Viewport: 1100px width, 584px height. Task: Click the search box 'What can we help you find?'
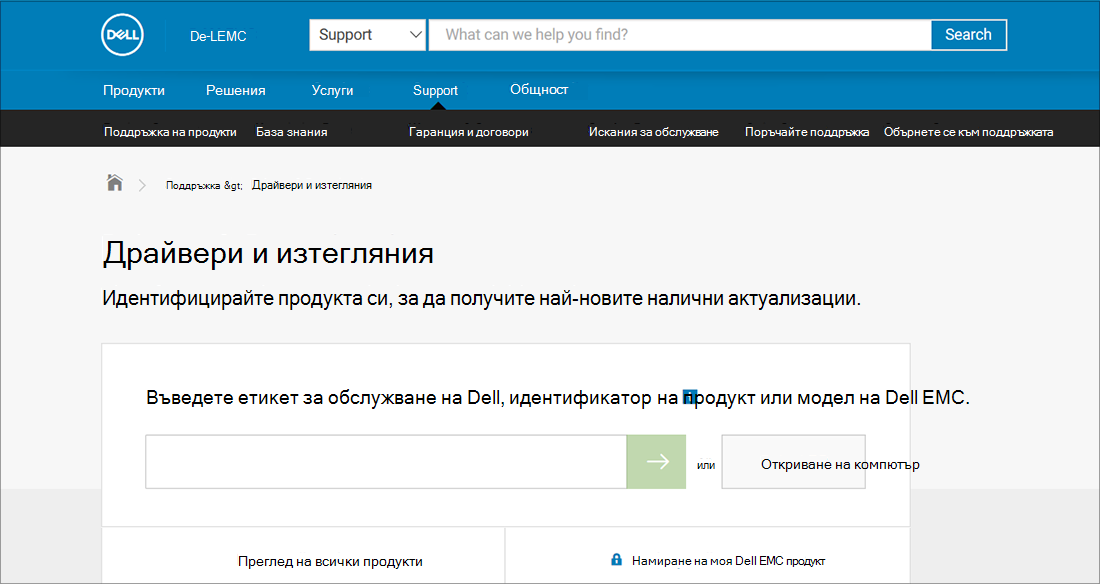(680, 34)
